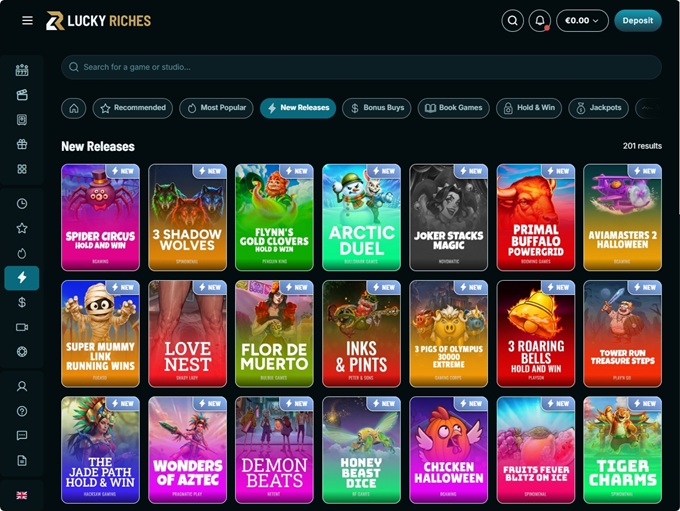Open the notifications bell

pos(539,20)
